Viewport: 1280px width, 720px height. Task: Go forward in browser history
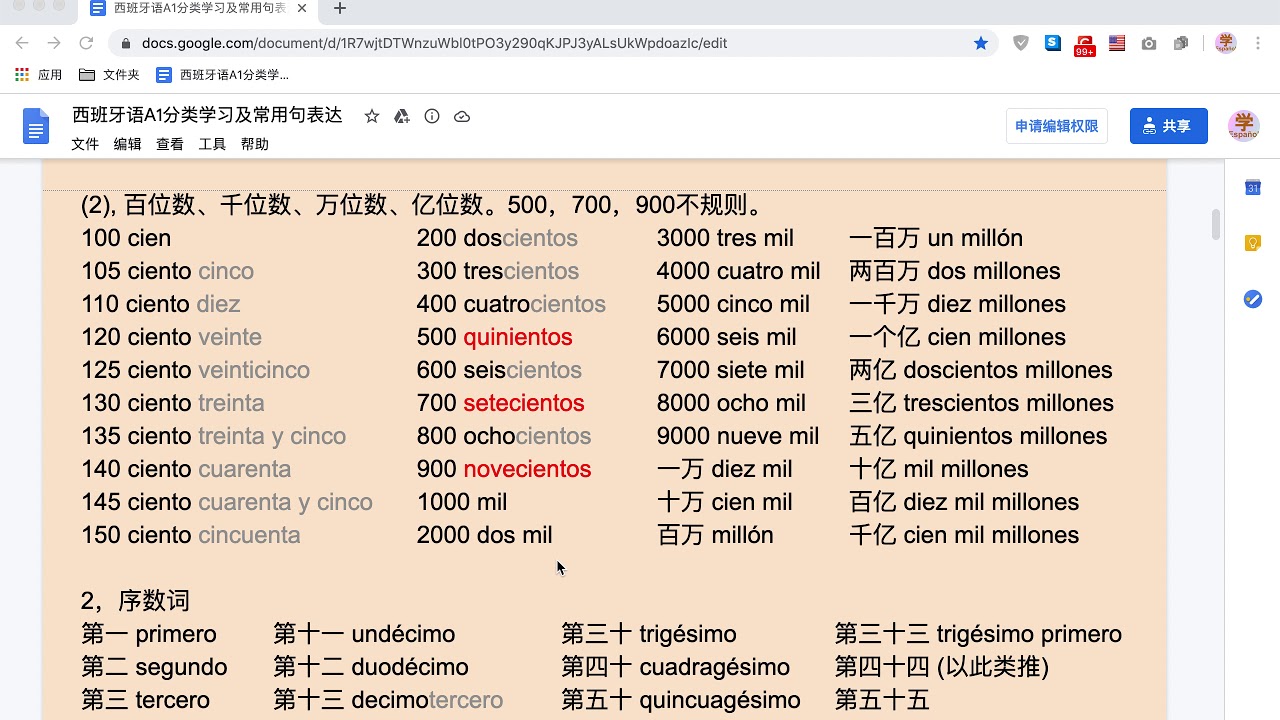tap(54, 43)
